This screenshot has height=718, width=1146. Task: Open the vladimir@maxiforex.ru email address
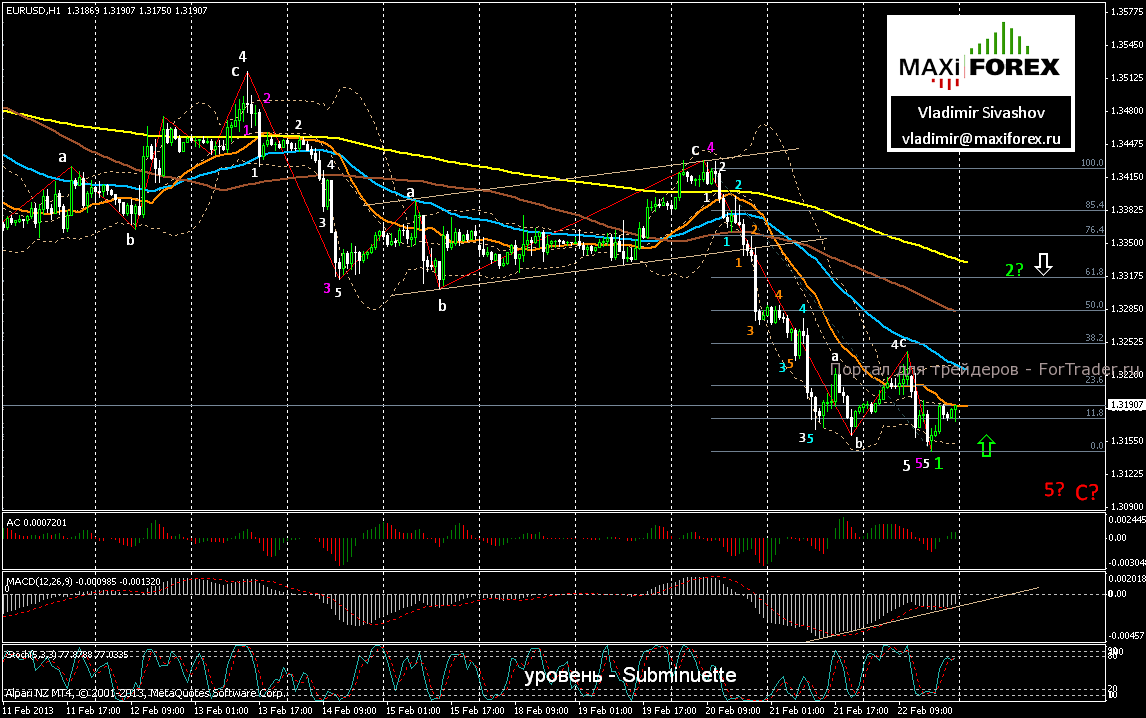click(981, 139)
